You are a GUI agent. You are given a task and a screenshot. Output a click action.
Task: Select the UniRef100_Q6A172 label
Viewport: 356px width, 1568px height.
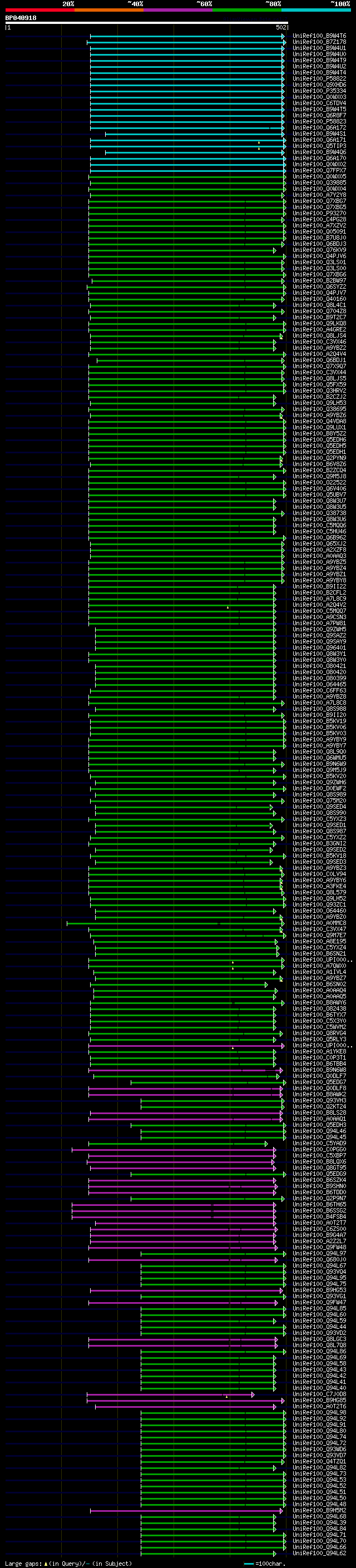(319, 128)
